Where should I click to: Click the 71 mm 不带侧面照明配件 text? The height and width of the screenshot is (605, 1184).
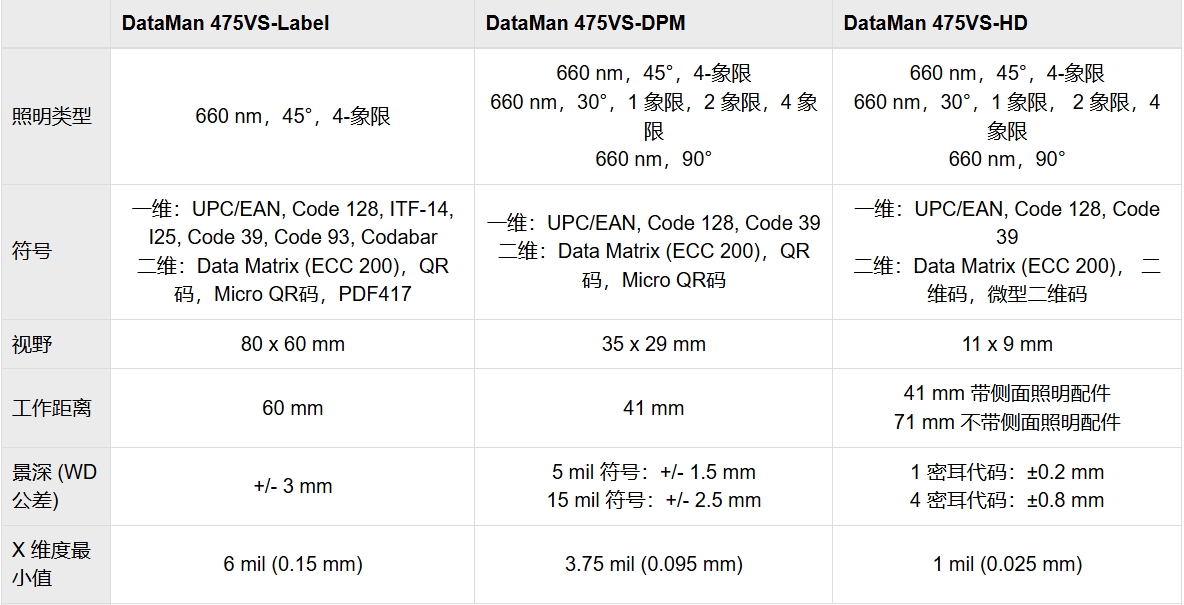pos(1007,422)
